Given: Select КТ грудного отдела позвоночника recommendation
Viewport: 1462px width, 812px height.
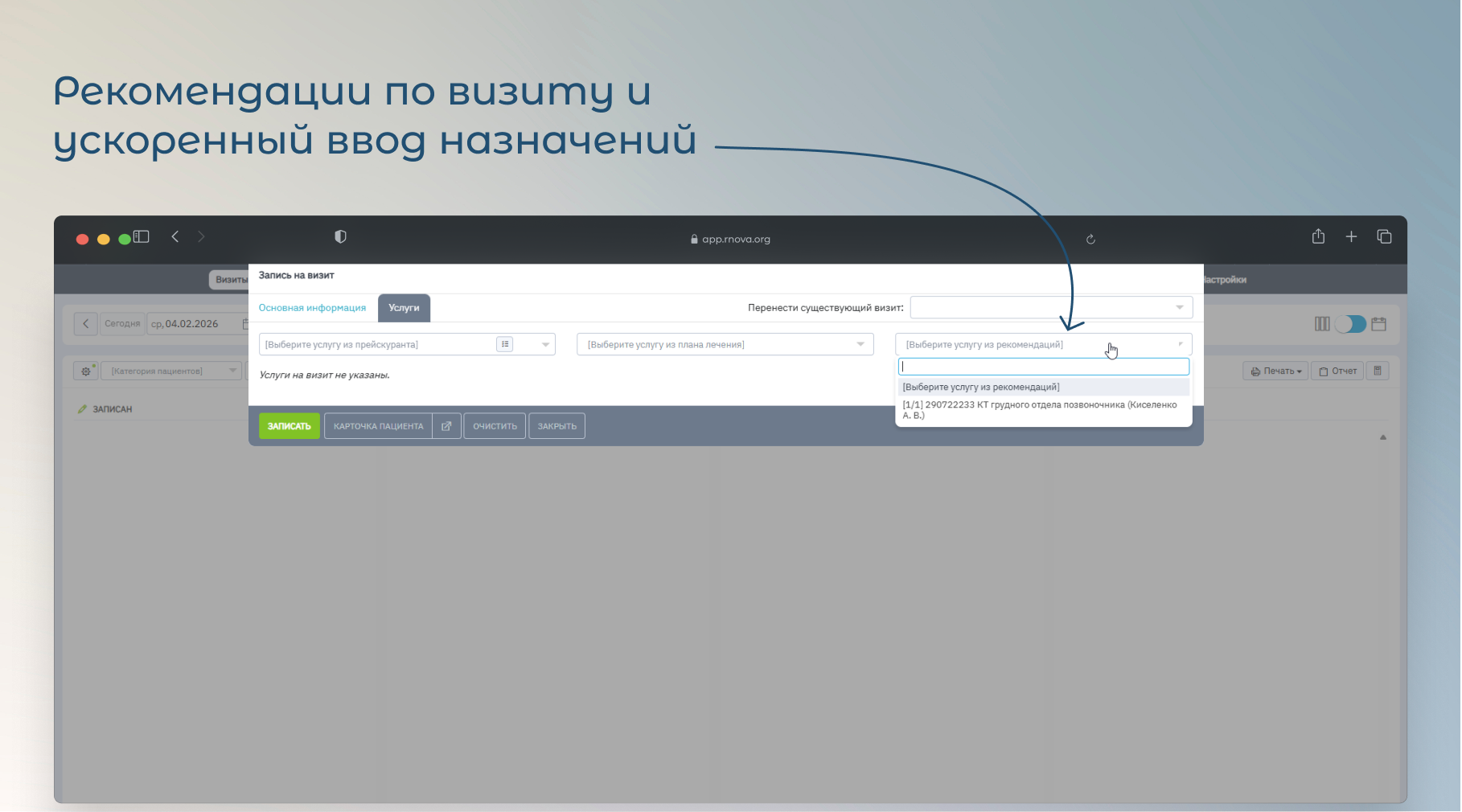Looking at the screenshot, I should coord(1039,410).
